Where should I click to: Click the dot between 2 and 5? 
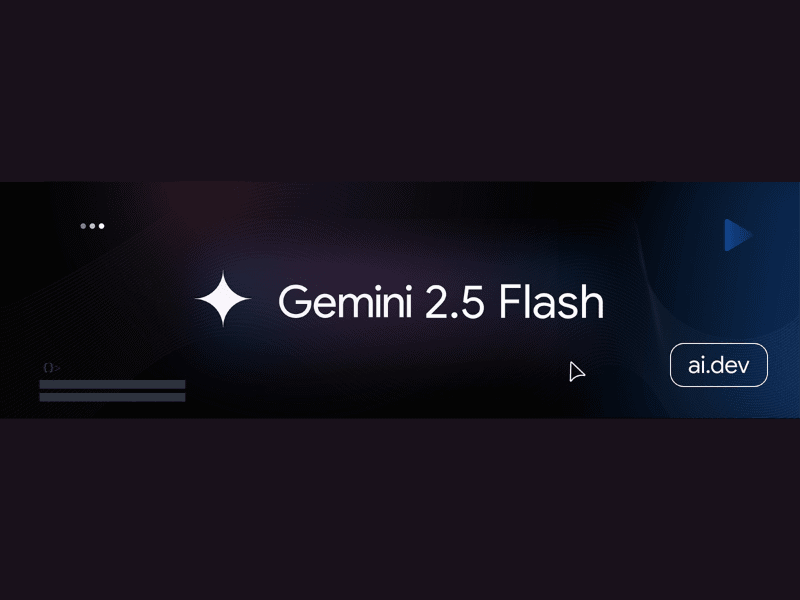455,316
